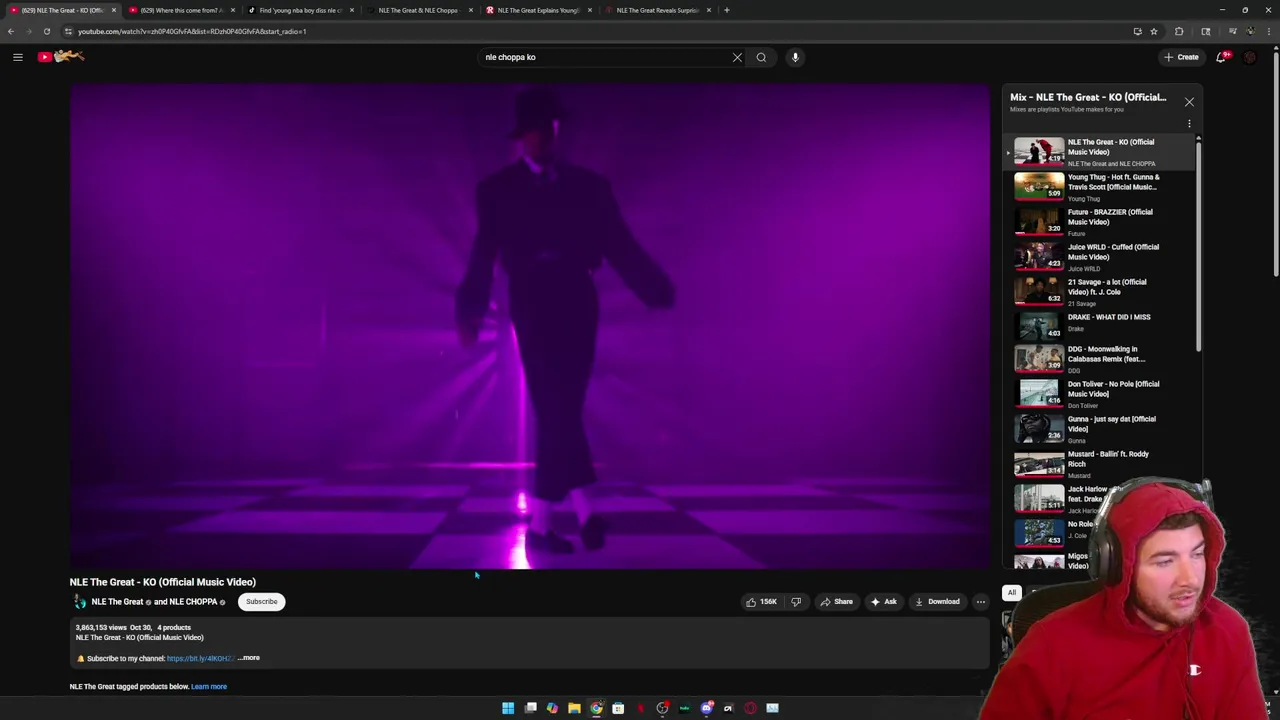Open more actions ellipsis under video
This screenshot has width=1280, height=720.
(x=980, y=602)
